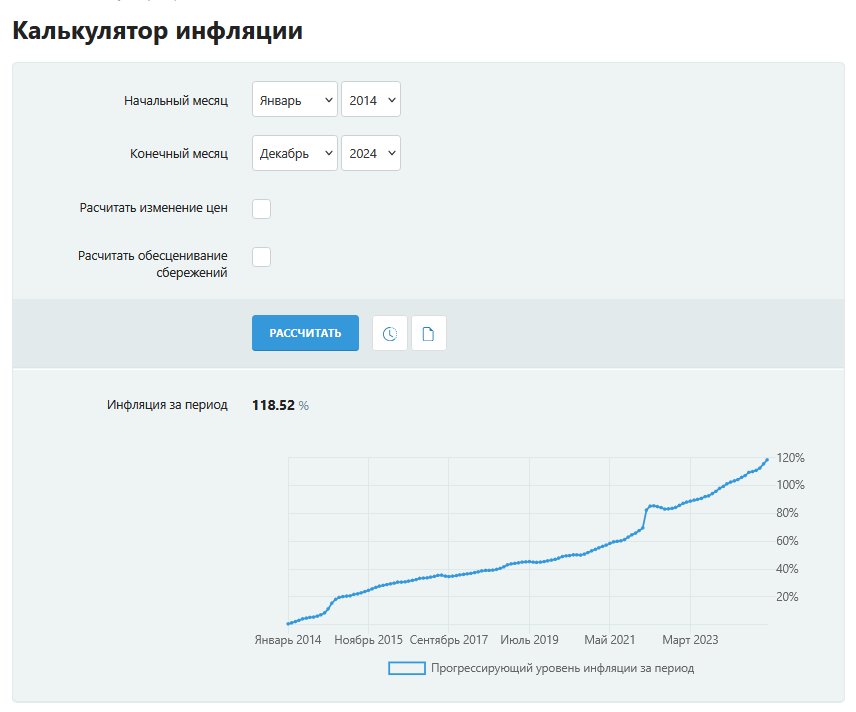Screen dimensions: 856x712
Task: Open the Декабрь end month dropdown
Action: 294,152
